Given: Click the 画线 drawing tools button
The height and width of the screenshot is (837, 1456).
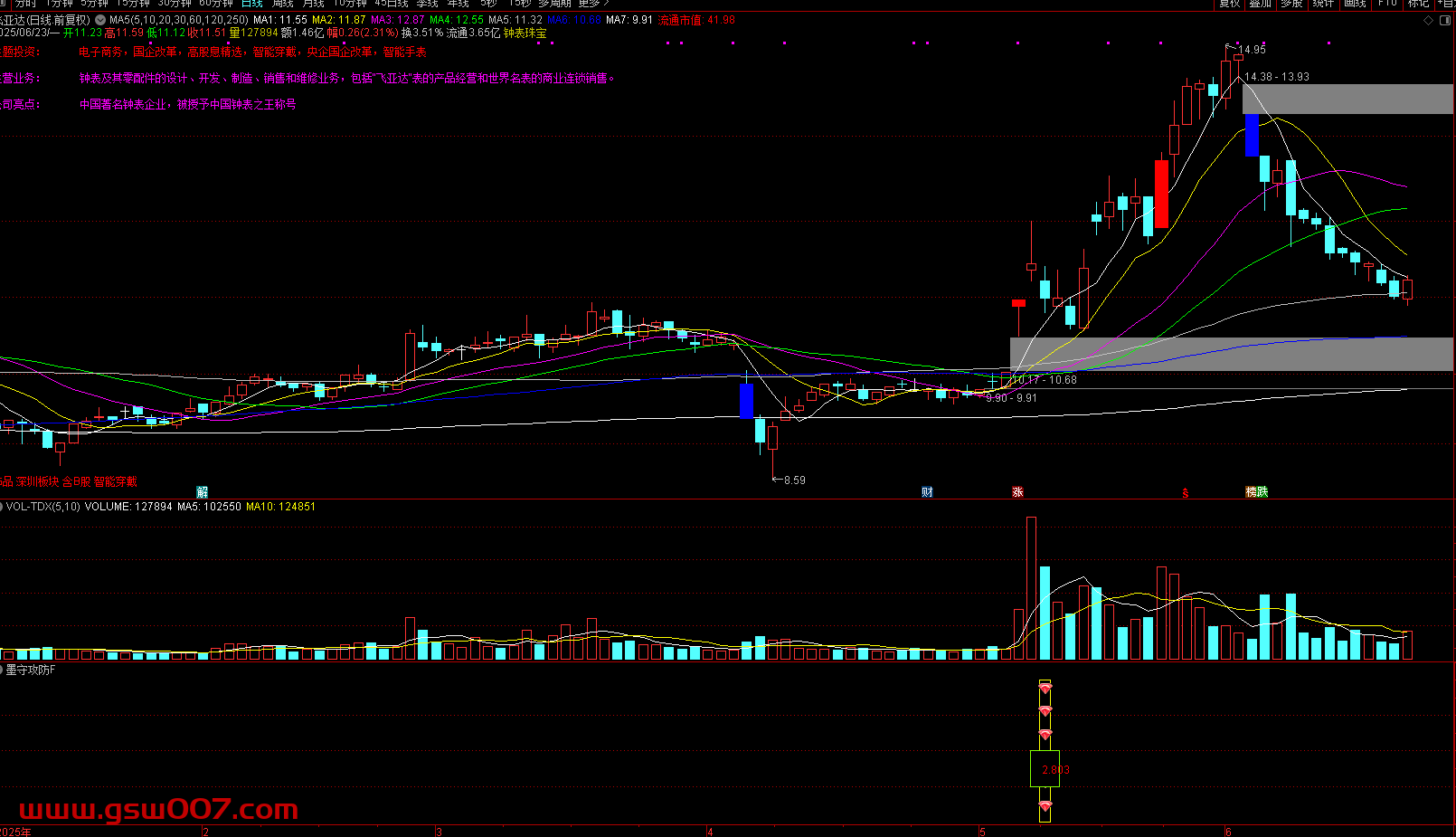Looking at the screenshot, I should (1354, 4).
